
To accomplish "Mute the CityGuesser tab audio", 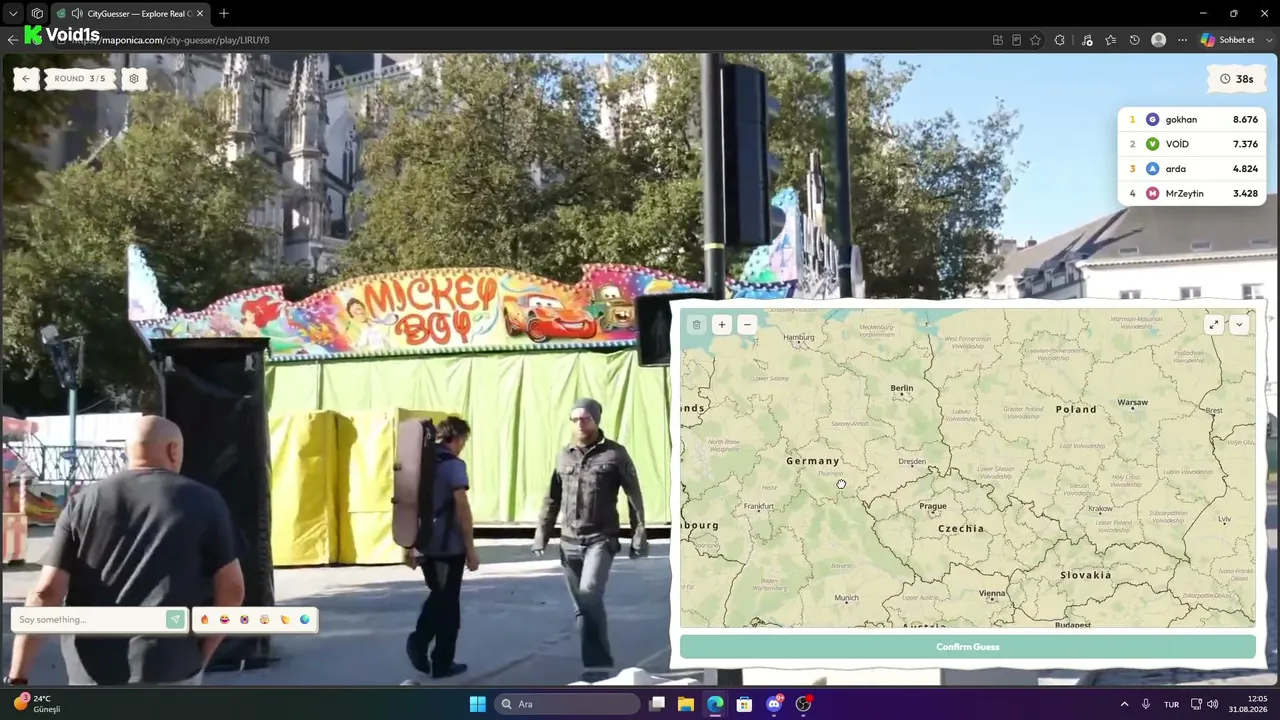I will click(x=77, y=14).
